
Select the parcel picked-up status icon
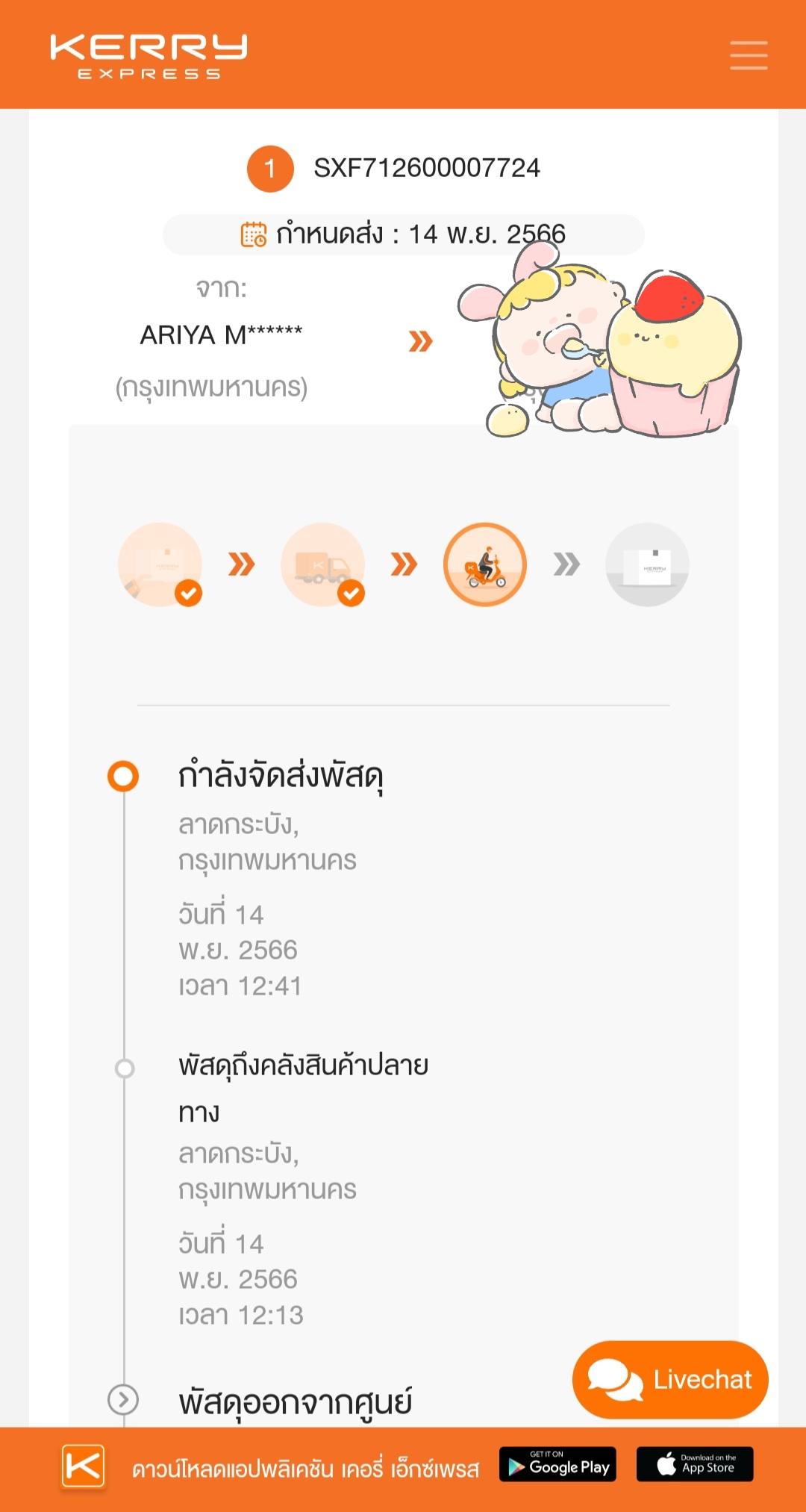[160, 564]
